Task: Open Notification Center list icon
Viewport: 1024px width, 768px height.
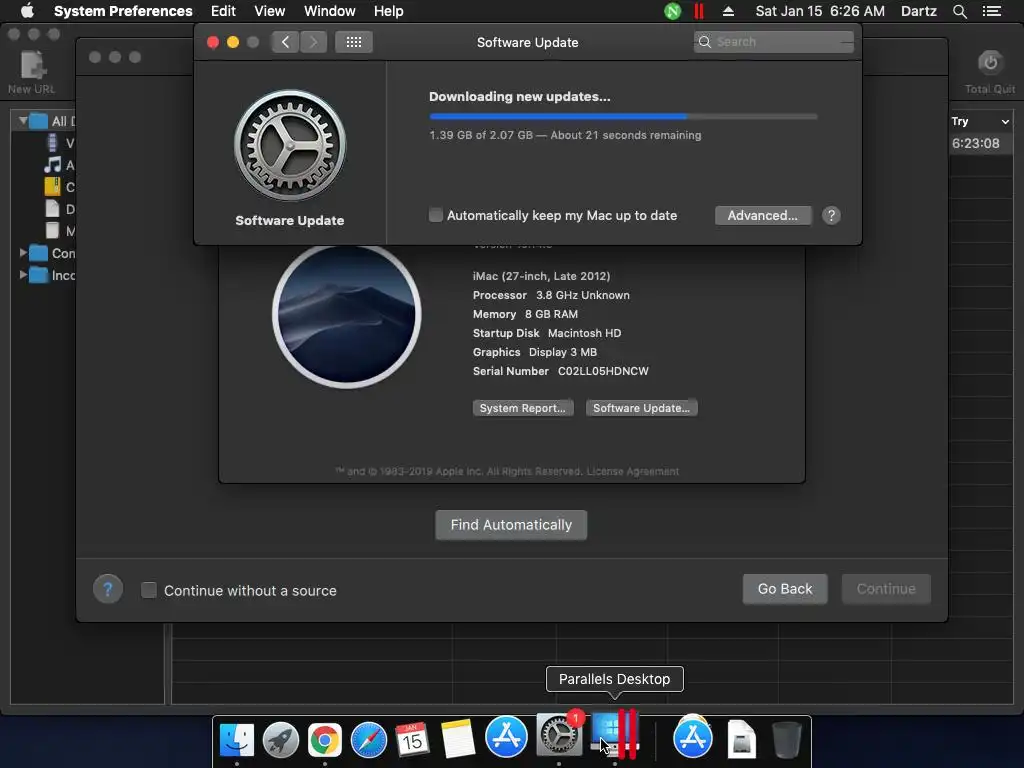Action: (x=991, y=11)
